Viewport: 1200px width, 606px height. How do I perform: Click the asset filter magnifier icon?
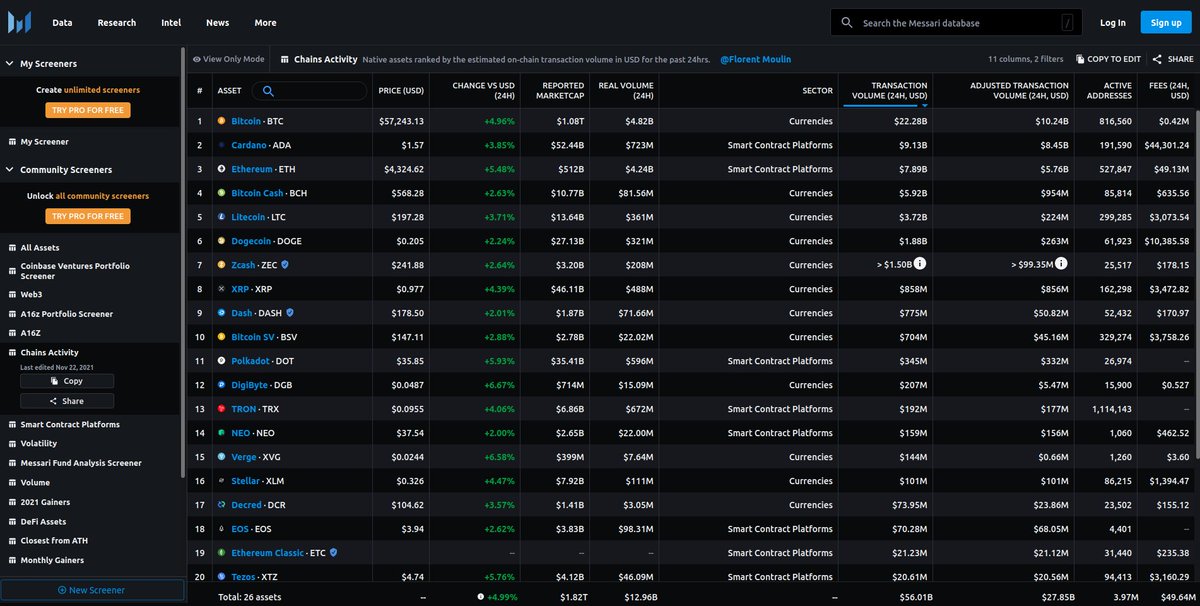tap(268, 91)
